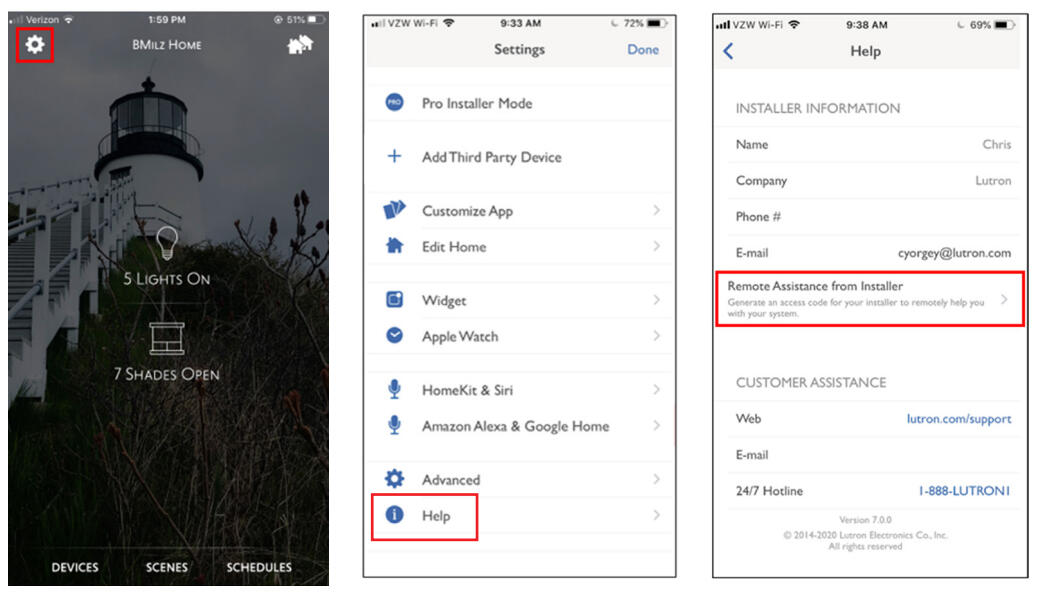Tap Done in Settings

point(643,49)
